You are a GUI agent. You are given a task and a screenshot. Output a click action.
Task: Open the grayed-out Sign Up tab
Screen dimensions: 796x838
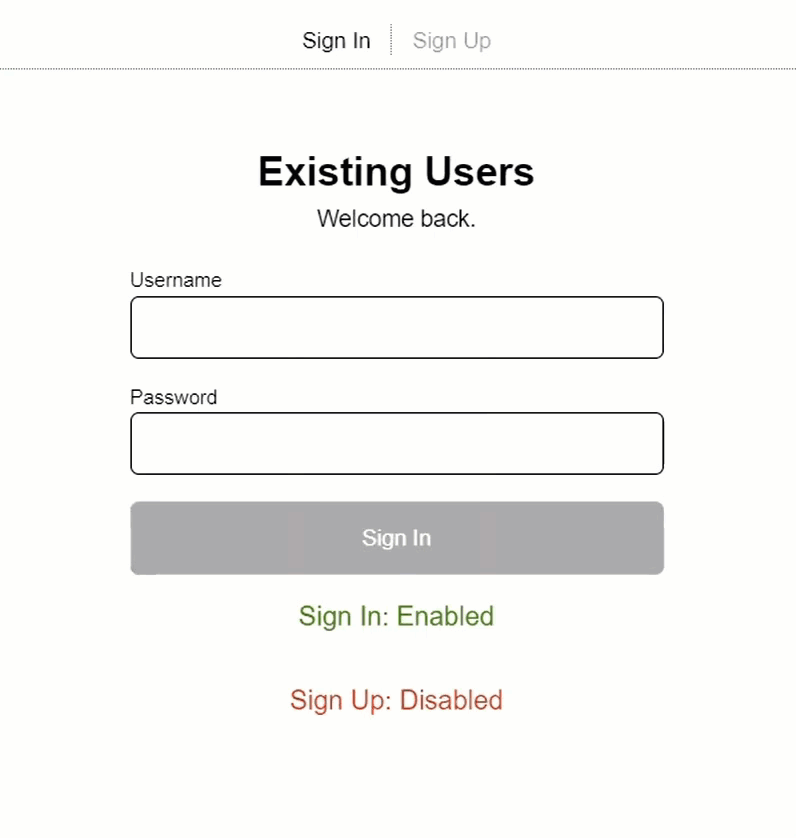tap(452, 41)
